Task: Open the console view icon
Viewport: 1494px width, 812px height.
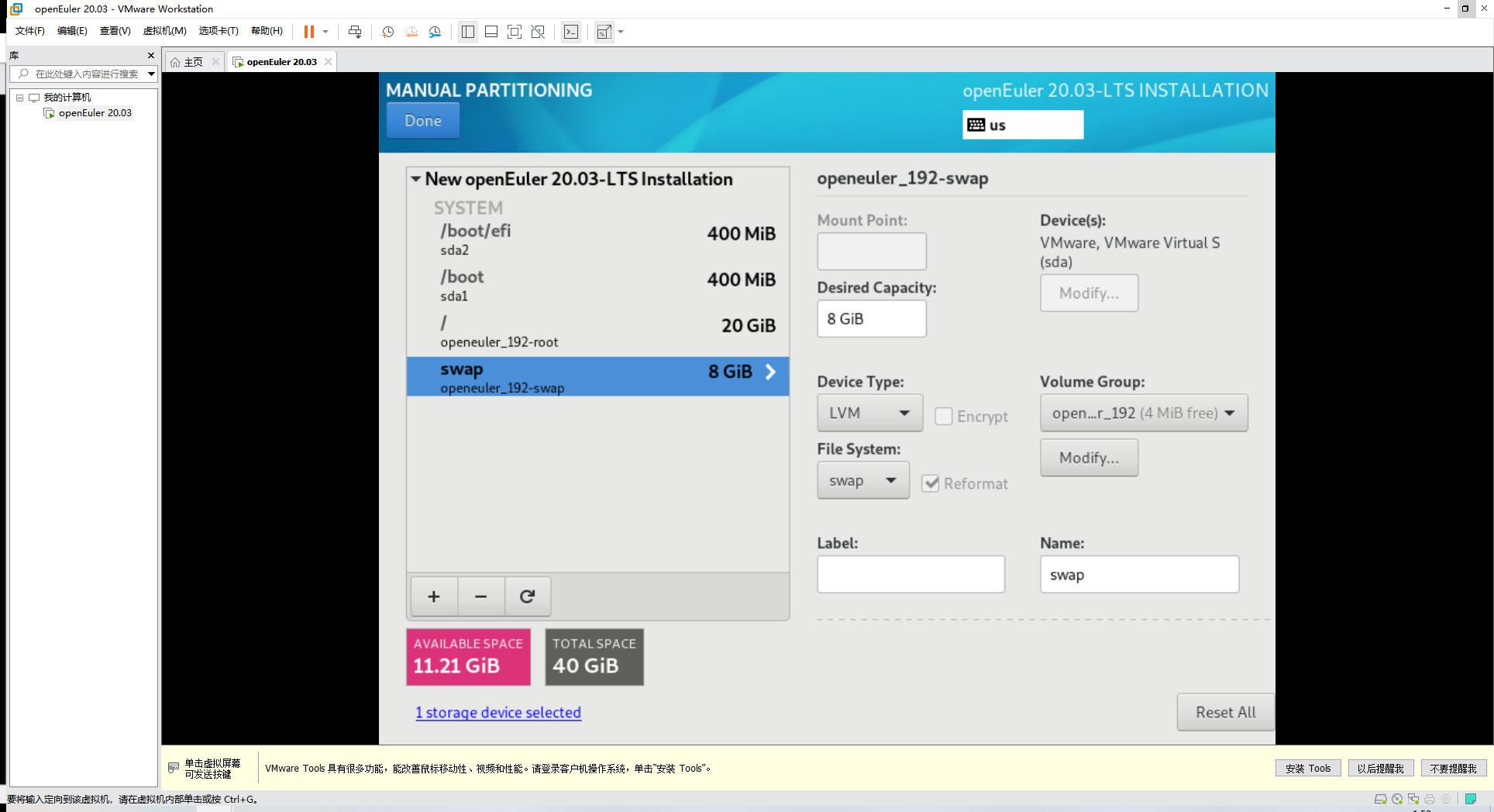Action: tap(571, 32)
